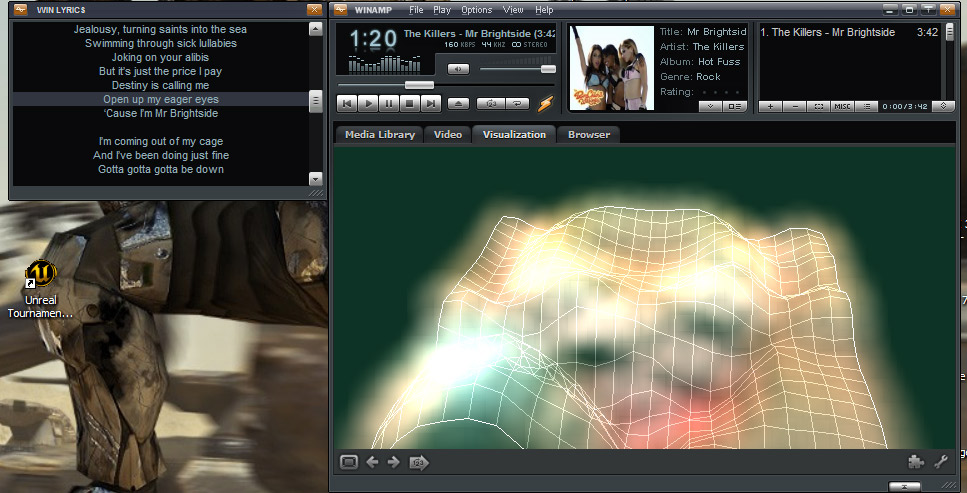Click scroll down arrow in Win Lyrics
The width and height of the screenshot is (967, 493).
click(316, 179)
